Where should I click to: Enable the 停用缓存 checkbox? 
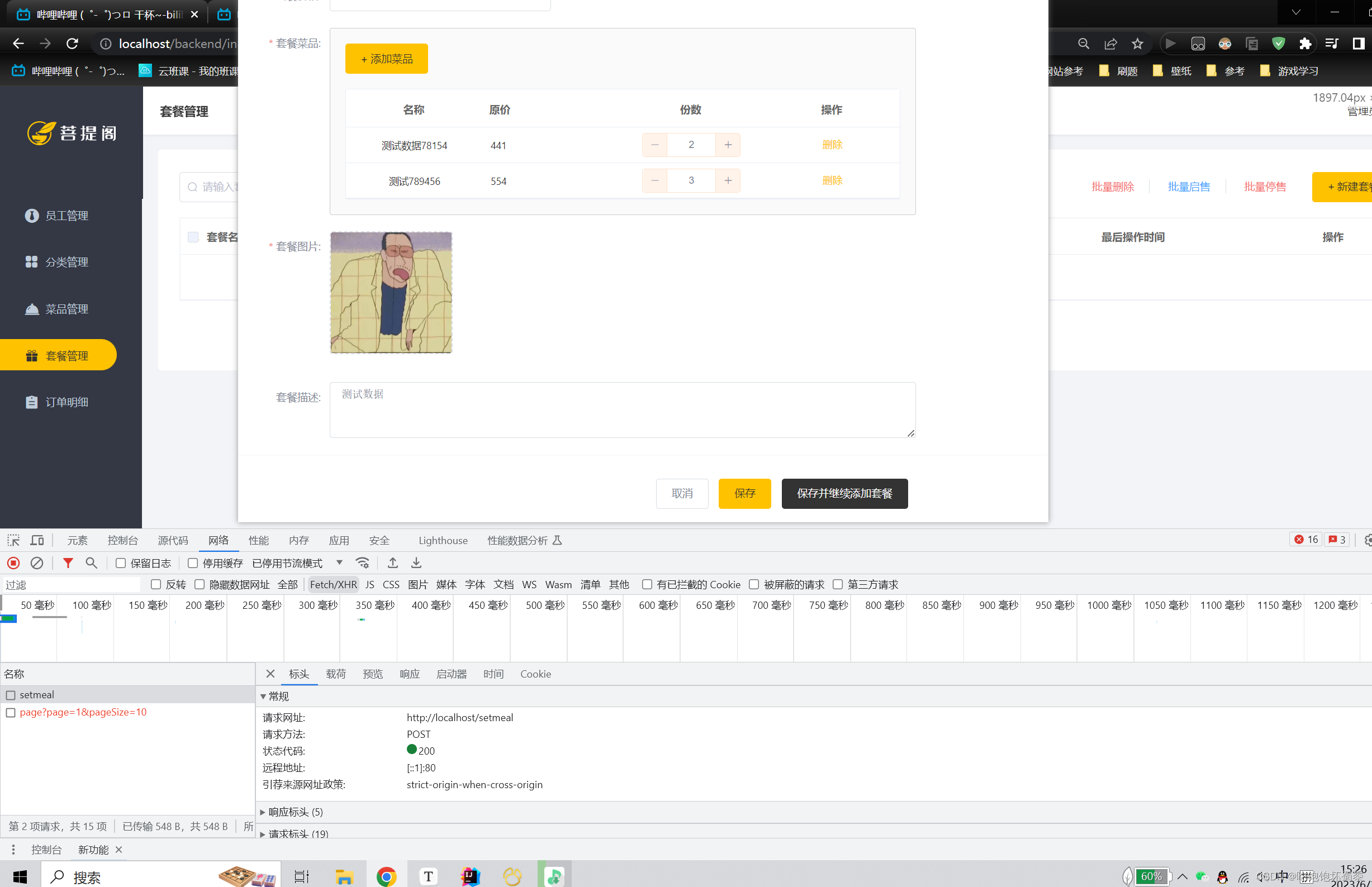point(193,562)
